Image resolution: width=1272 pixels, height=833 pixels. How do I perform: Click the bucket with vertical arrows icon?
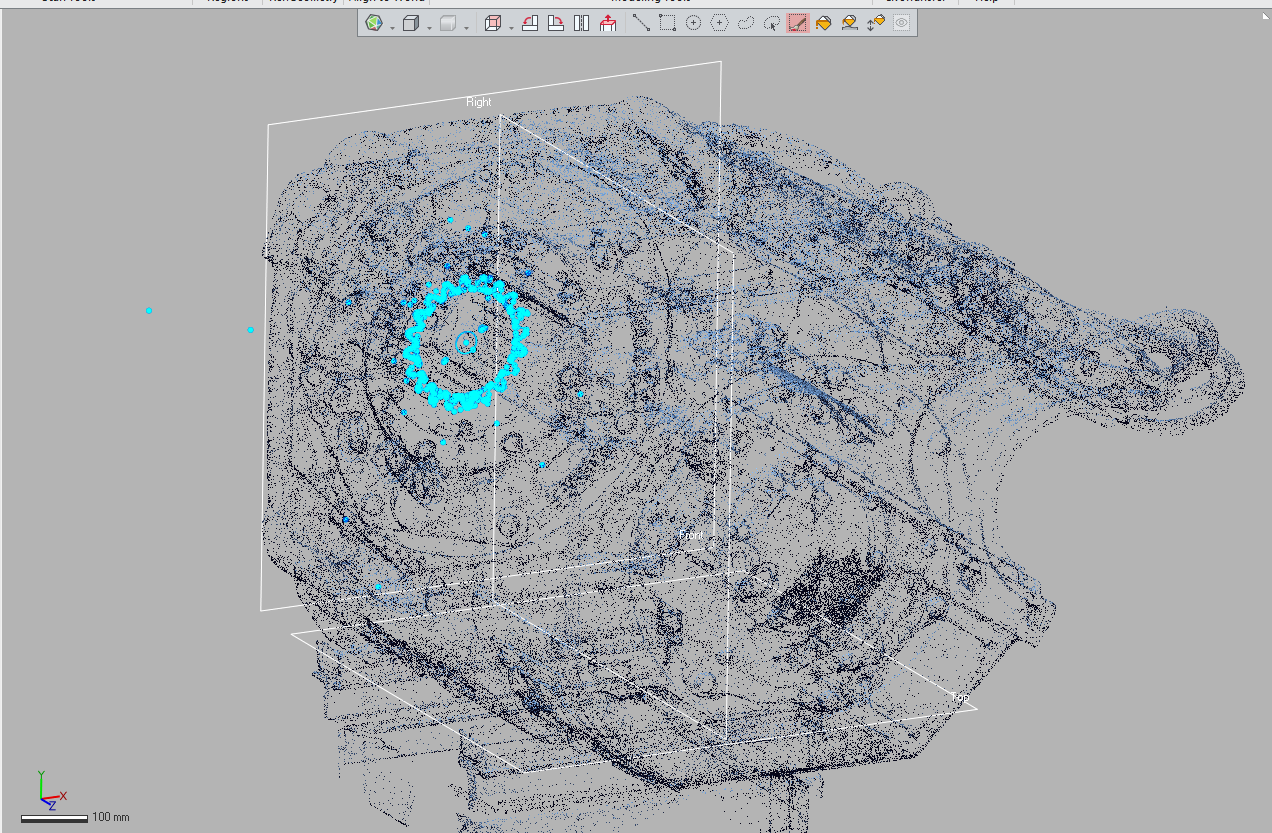coord(876,23)
